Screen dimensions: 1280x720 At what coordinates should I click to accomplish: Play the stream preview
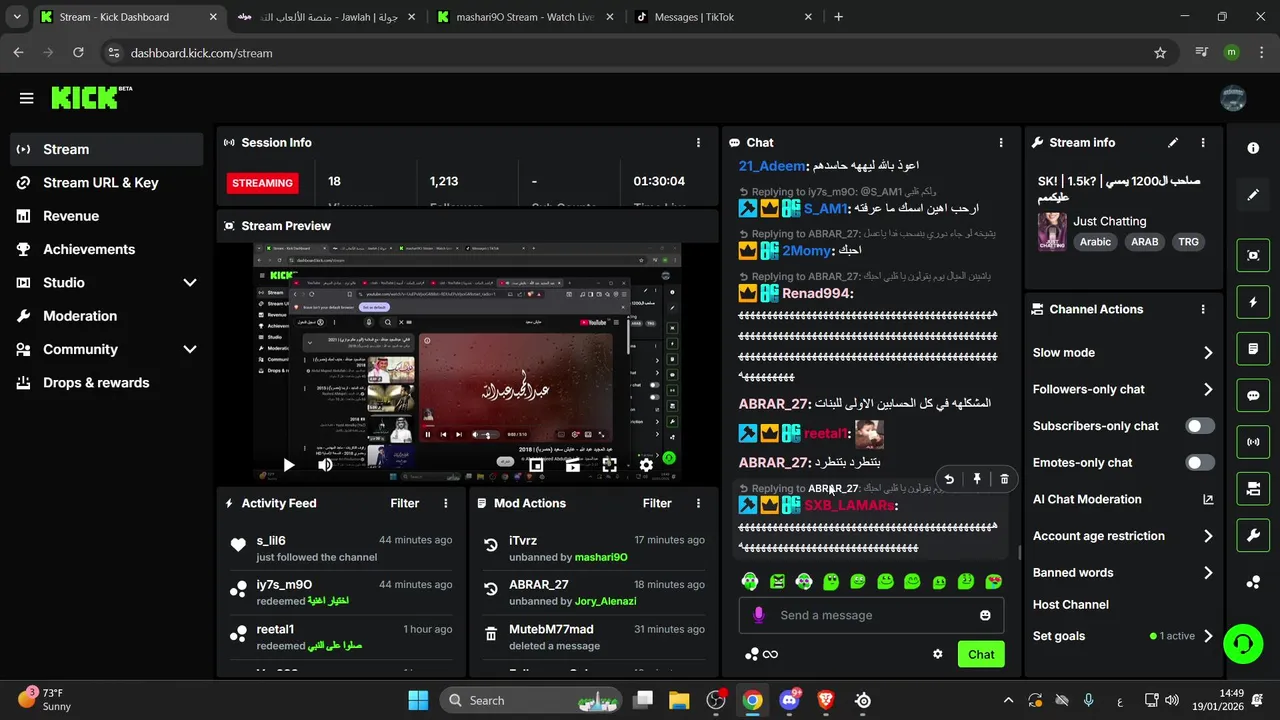click(x=288, y=465)
